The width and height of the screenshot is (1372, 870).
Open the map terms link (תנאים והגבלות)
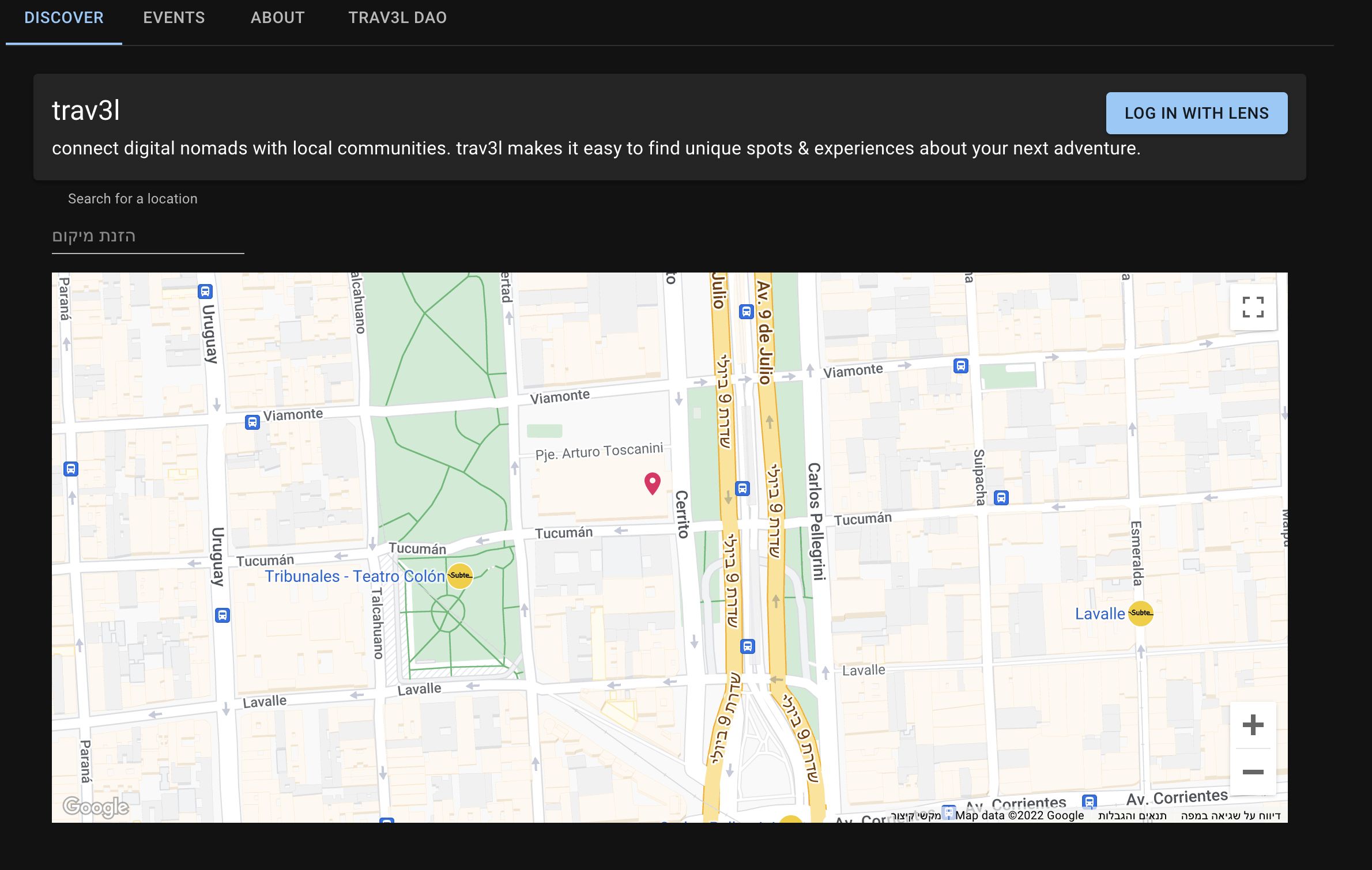(1132, 815)
